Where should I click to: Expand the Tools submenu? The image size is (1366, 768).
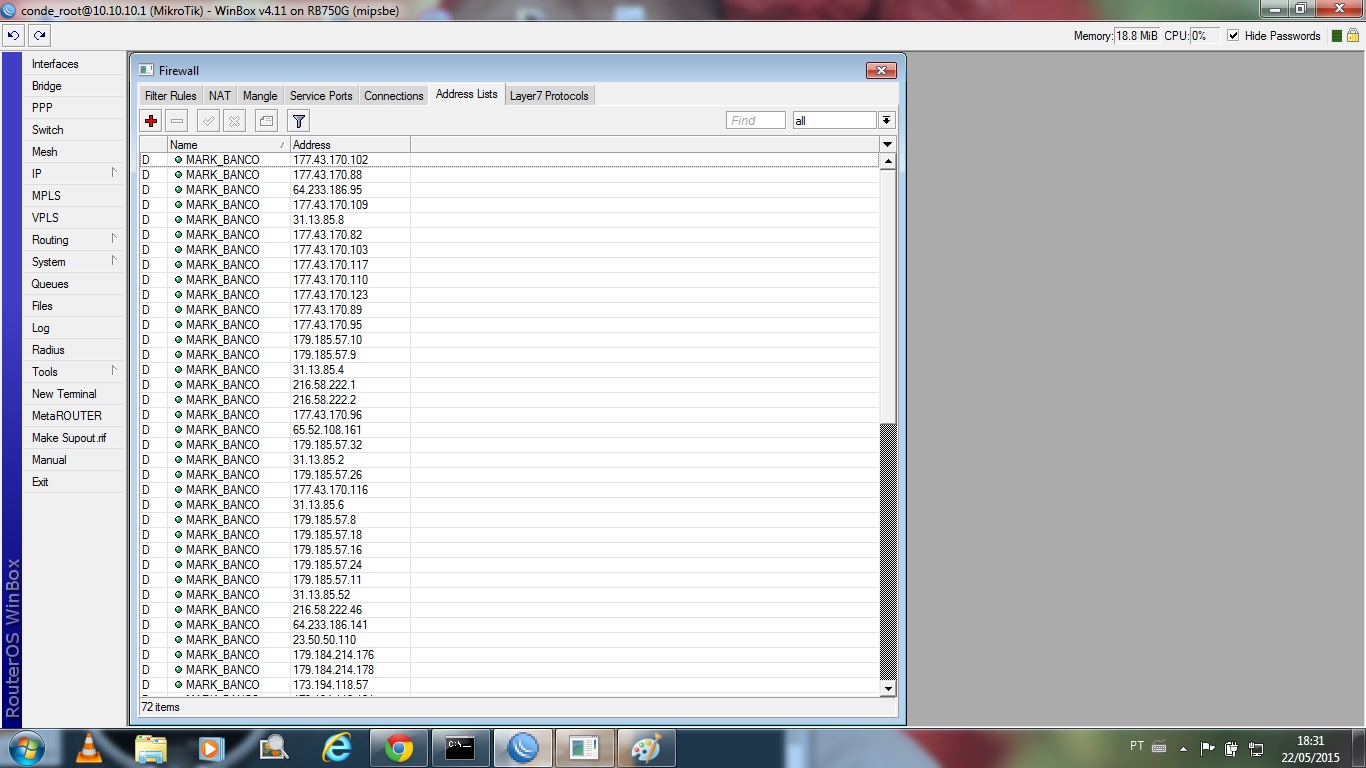pos(74,372)
